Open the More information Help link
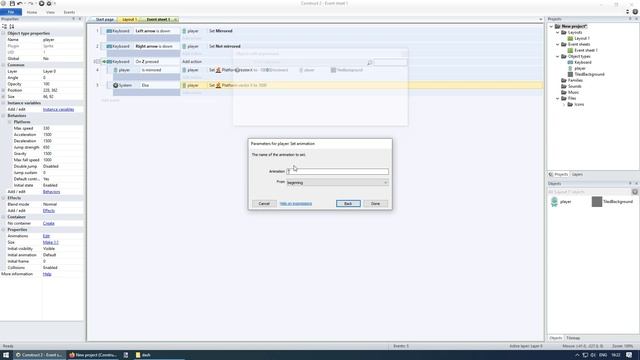This screenshot has width=640, height=360. pos(47,274)
